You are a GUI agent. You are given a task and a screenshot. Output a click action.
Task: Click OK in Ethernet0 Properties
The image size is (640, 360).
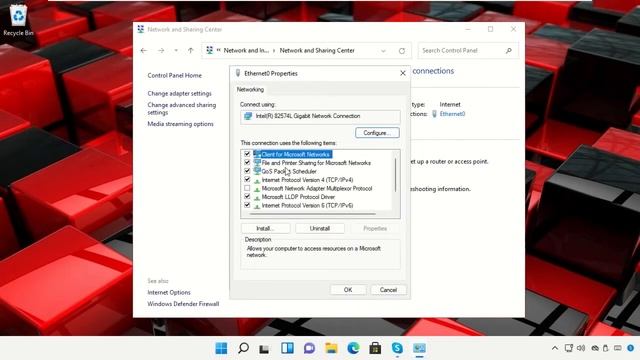(348, 290)
